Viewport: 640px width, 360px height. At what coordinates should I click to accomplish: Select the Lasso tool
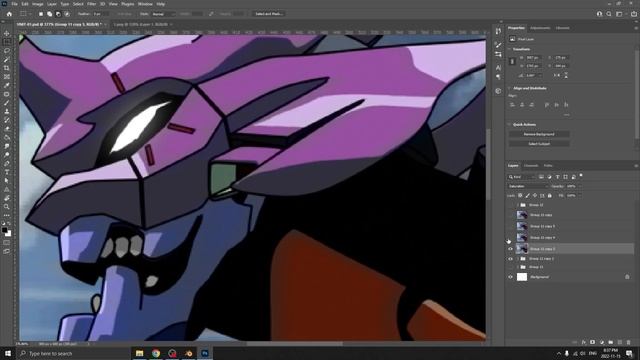(7, 51)
